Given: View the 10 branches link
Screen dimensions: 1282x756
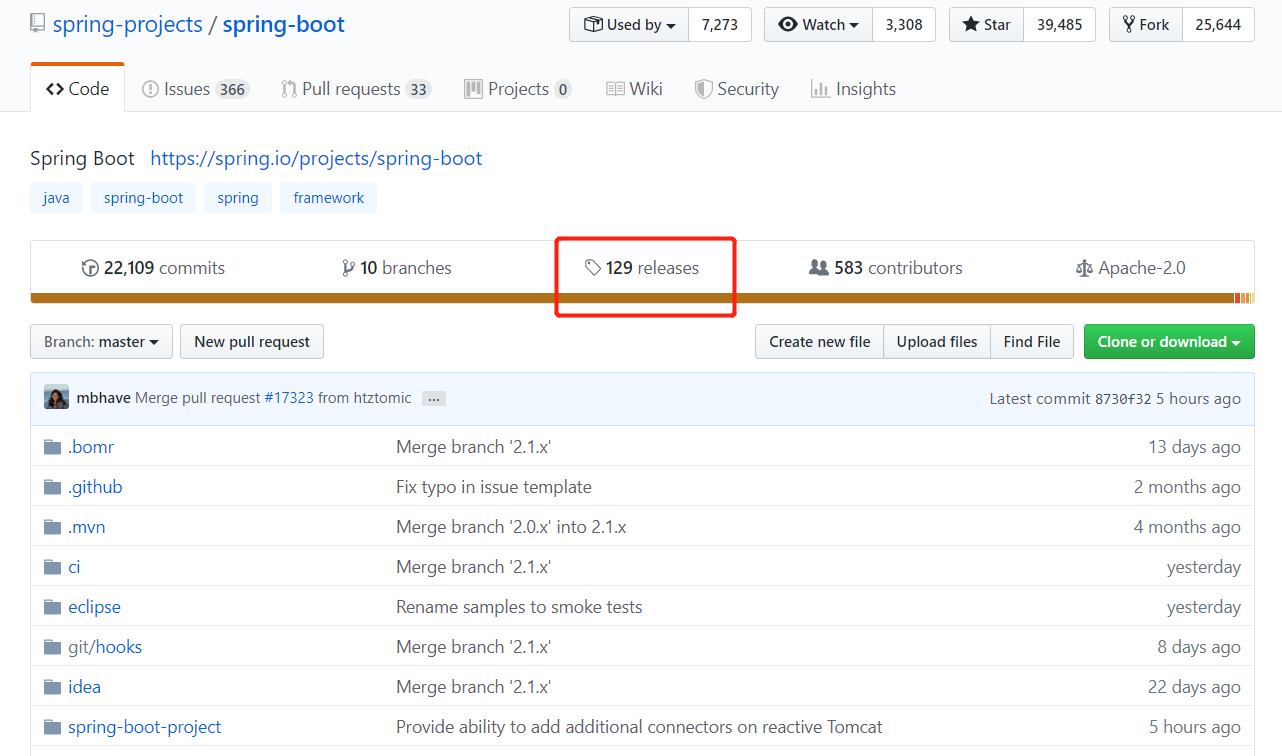Looking at the screenshot, I should click(397, 268).
